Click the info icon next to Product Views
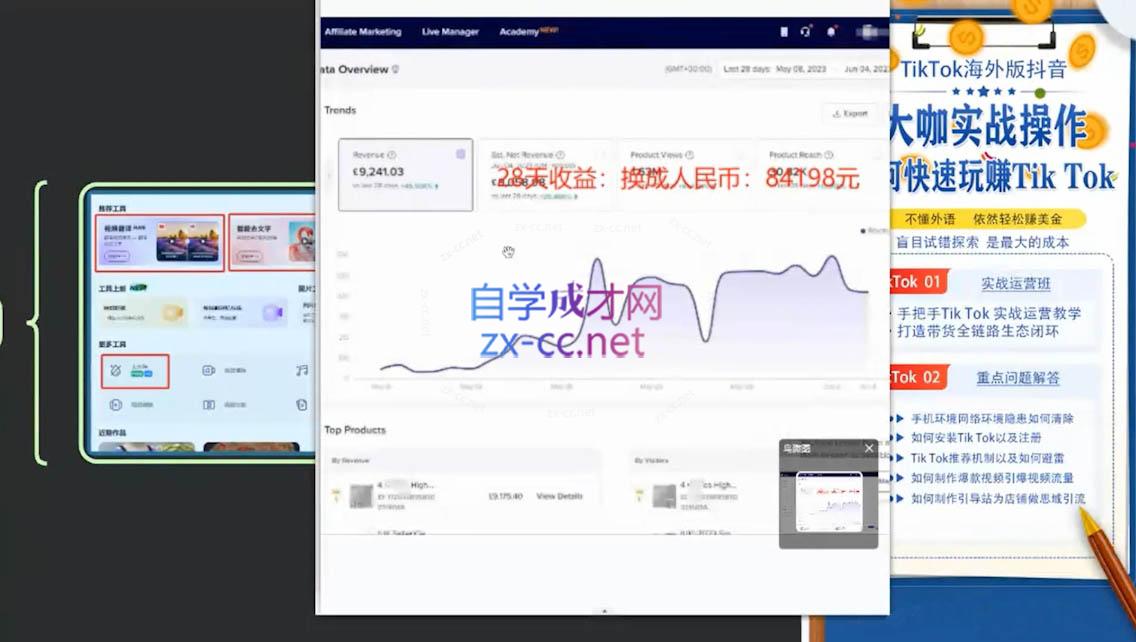This screenshot has height=642, width=1136. point(690,155)
